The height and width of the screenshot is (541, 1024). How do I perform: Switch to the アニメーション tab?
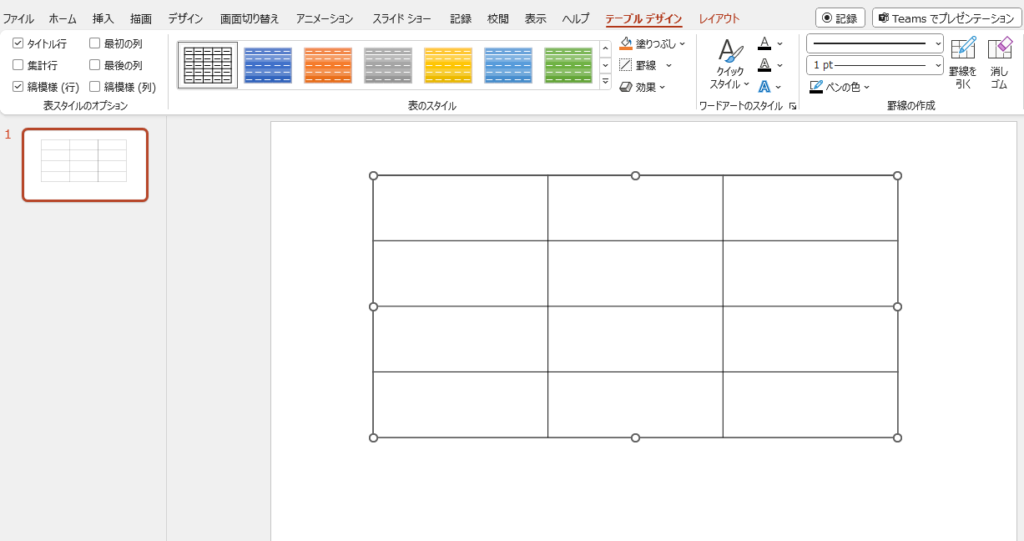pyautogui.click(x=325, y=19)
